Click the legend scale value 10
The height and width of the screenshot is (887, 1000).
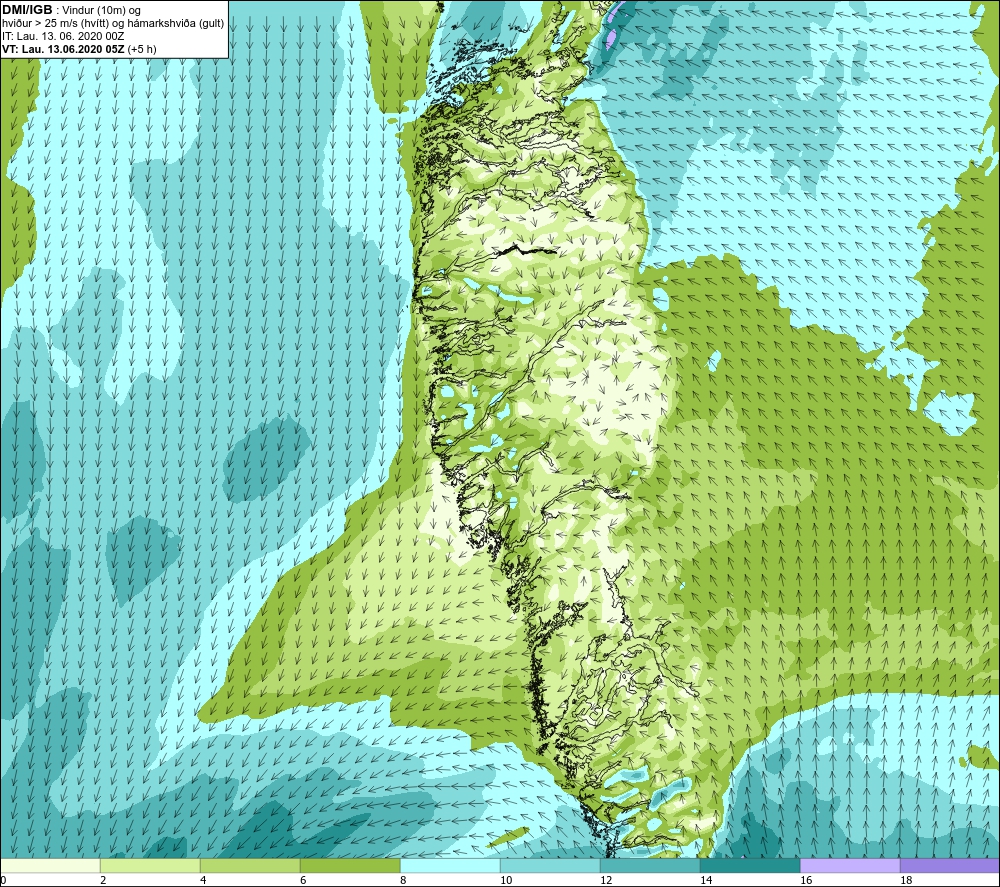click(506, 880)
